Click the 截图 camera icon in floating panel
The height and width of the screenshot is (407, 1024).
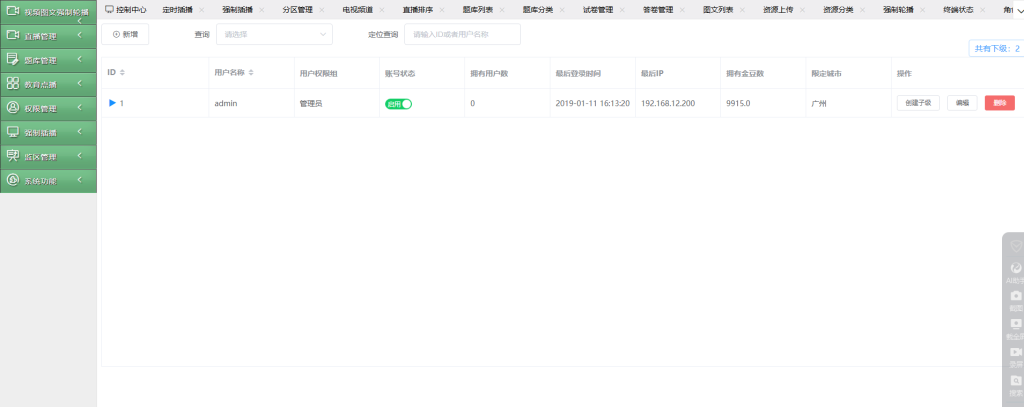1016,296
